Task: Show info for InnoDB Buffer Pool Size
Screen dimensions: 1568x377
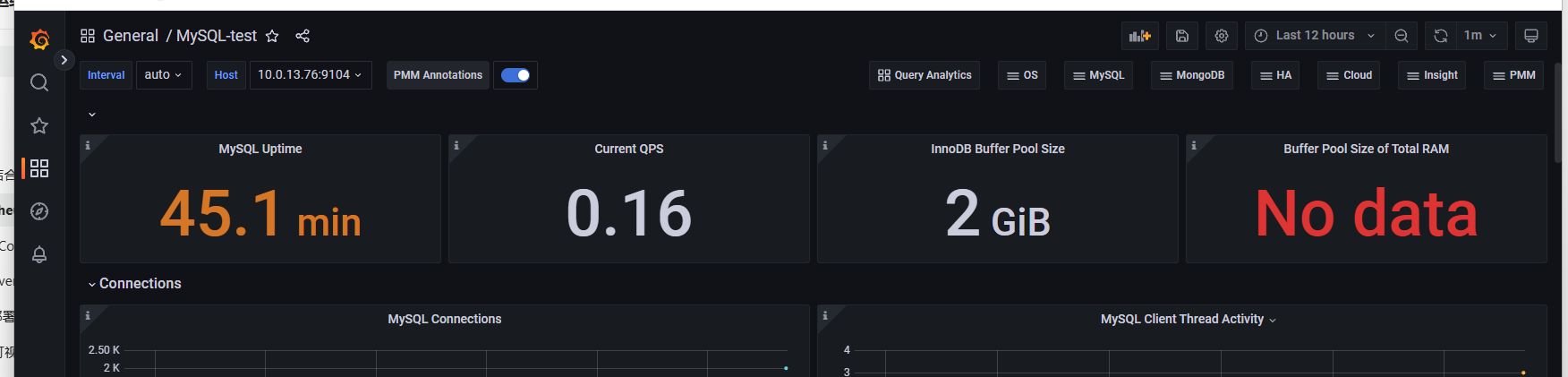Action: point(825,145)
